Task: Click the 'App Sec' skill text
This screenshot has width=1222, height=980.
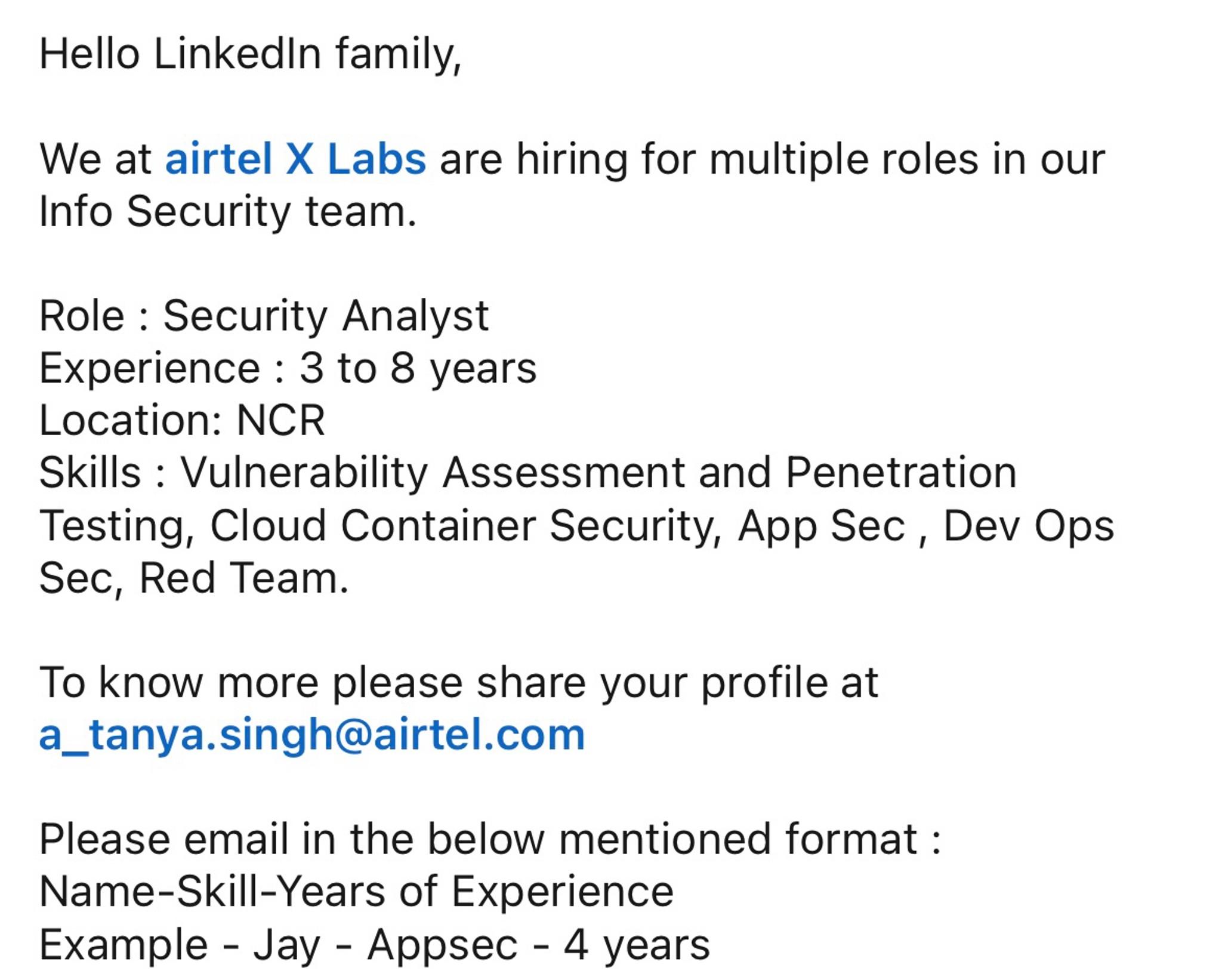Action: 822,526
